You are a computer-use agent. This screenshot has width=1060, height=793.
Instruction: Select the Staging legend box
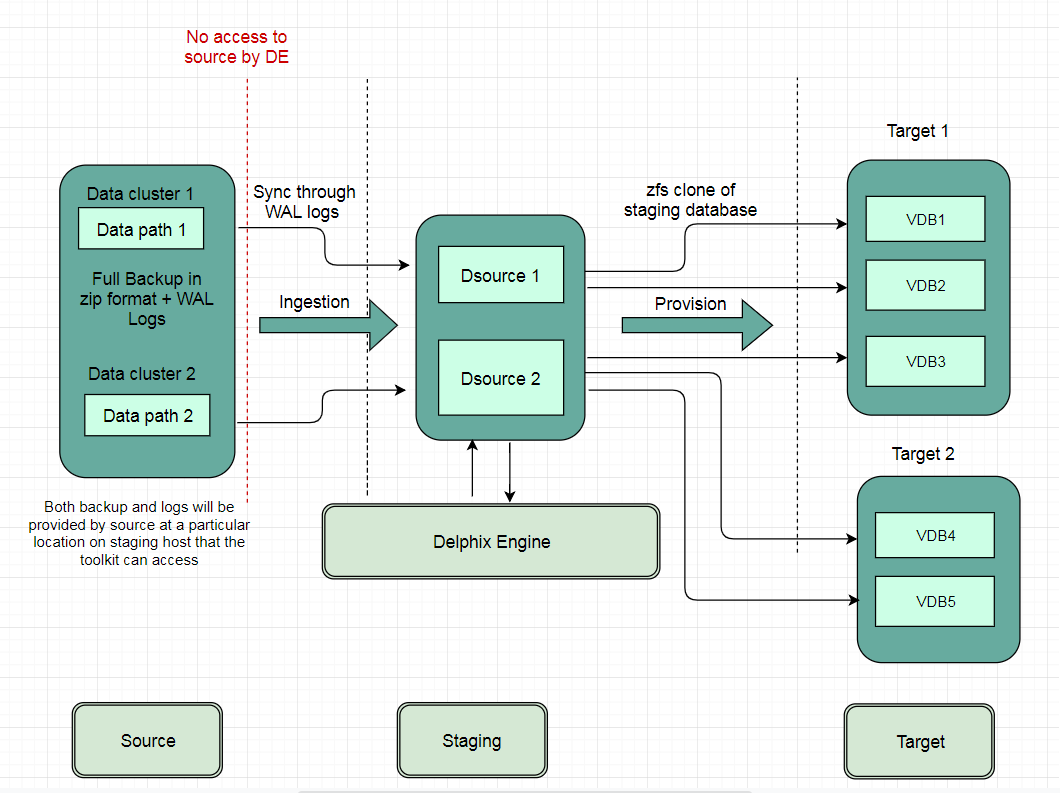[x=471, y=741]
